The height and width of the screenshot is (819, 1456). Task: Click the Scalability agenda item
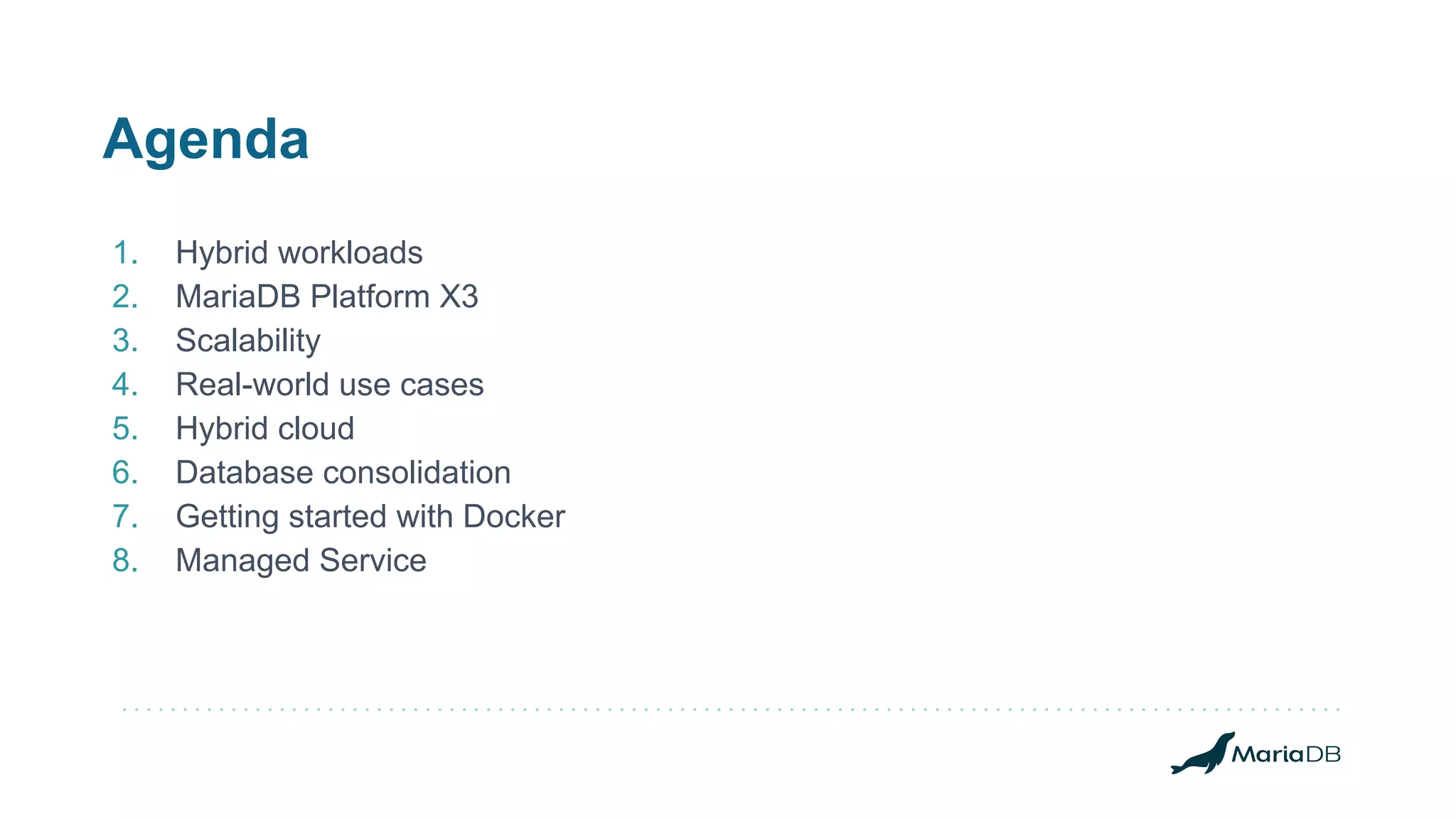click(x=247, y=341)
